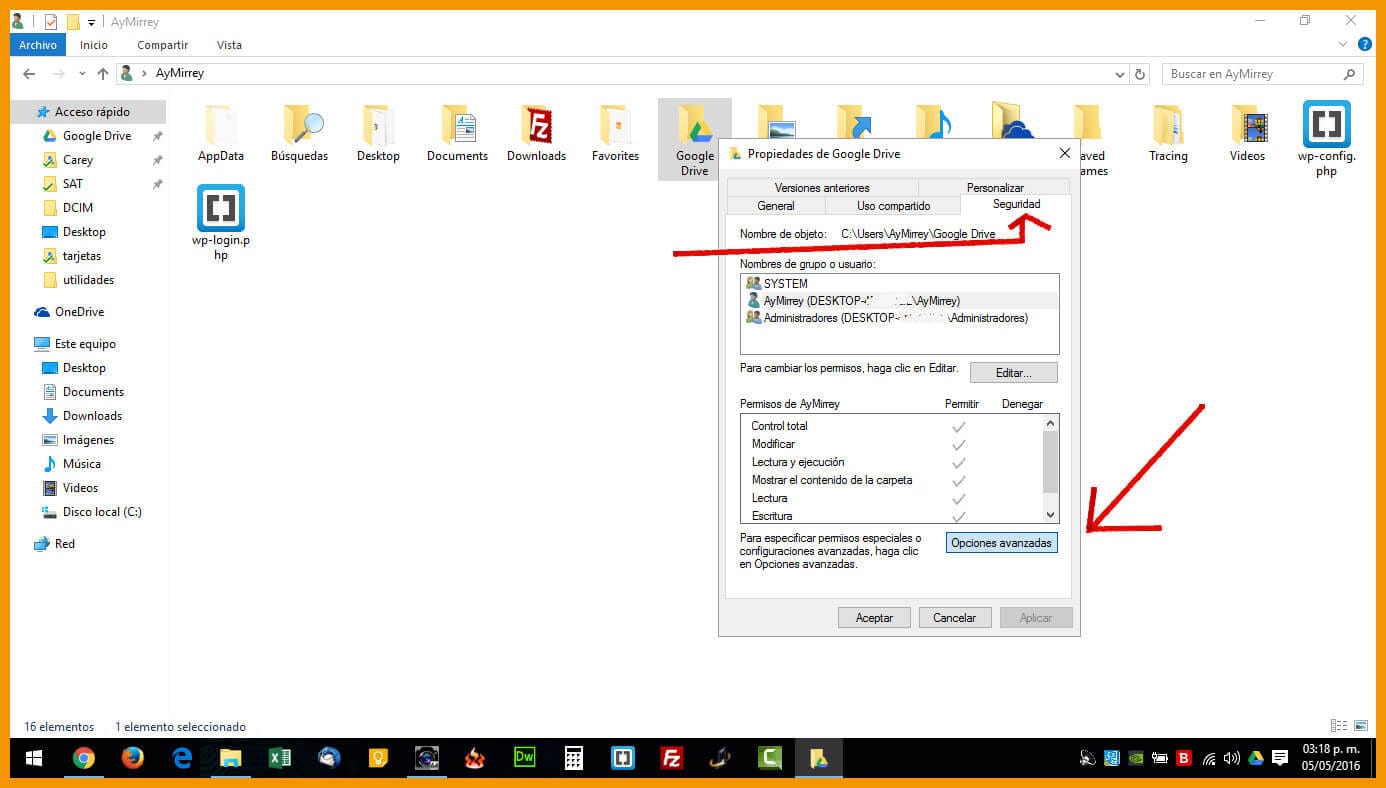Open the Action Center notifications icon

[x=1280, y=758]
